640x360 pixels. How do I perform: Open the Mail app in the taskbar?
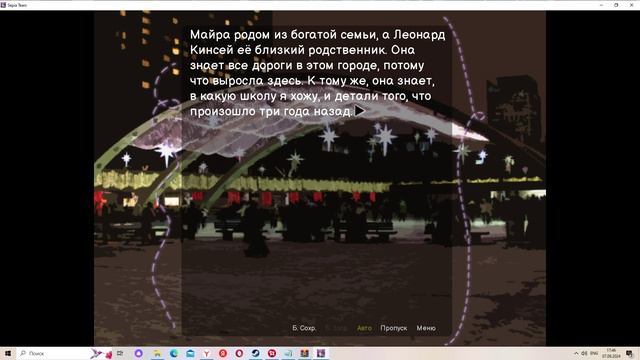pos(190,353)
